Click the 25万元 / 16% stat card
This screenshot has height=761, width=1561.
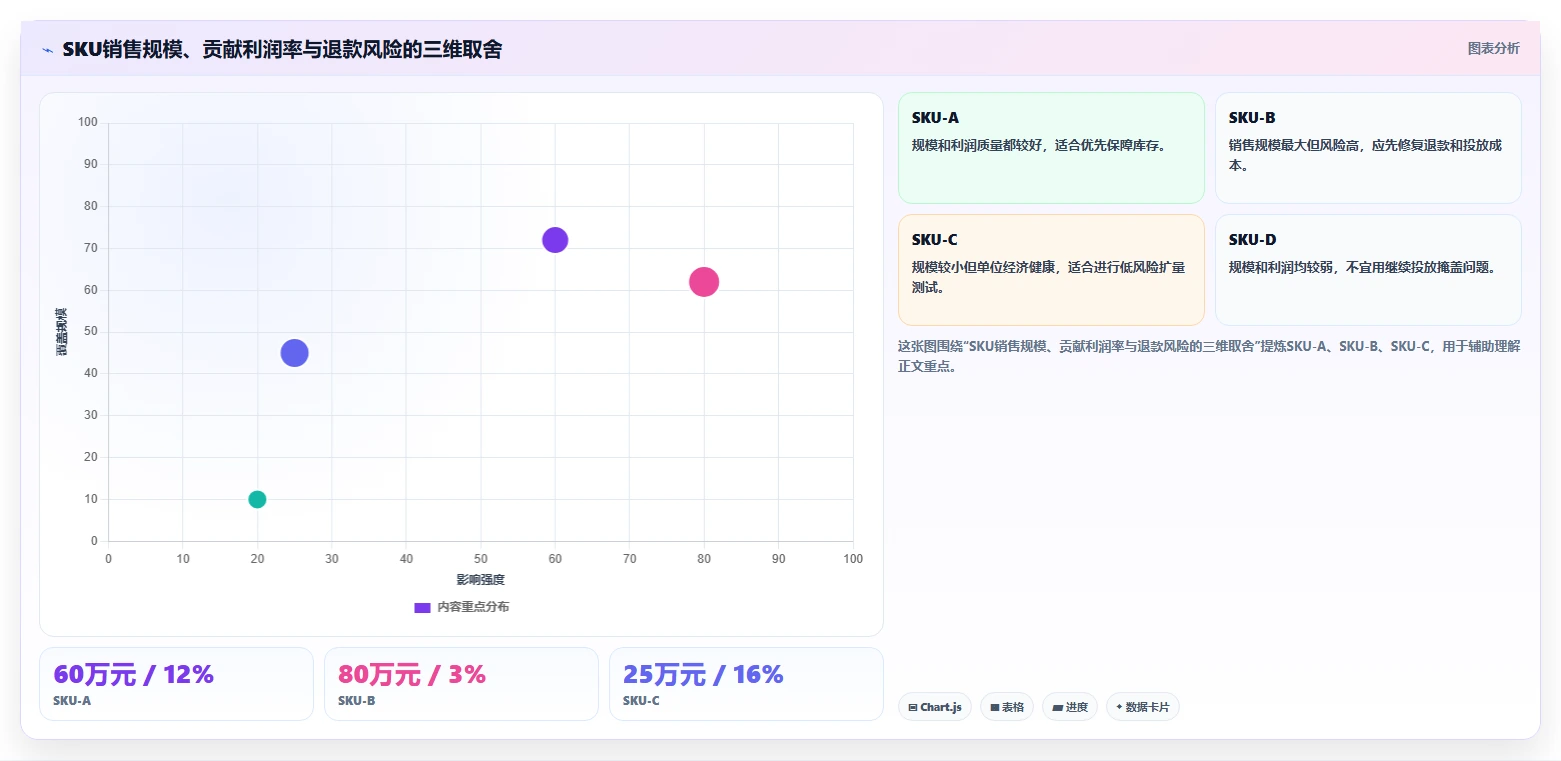click(746, 684)
